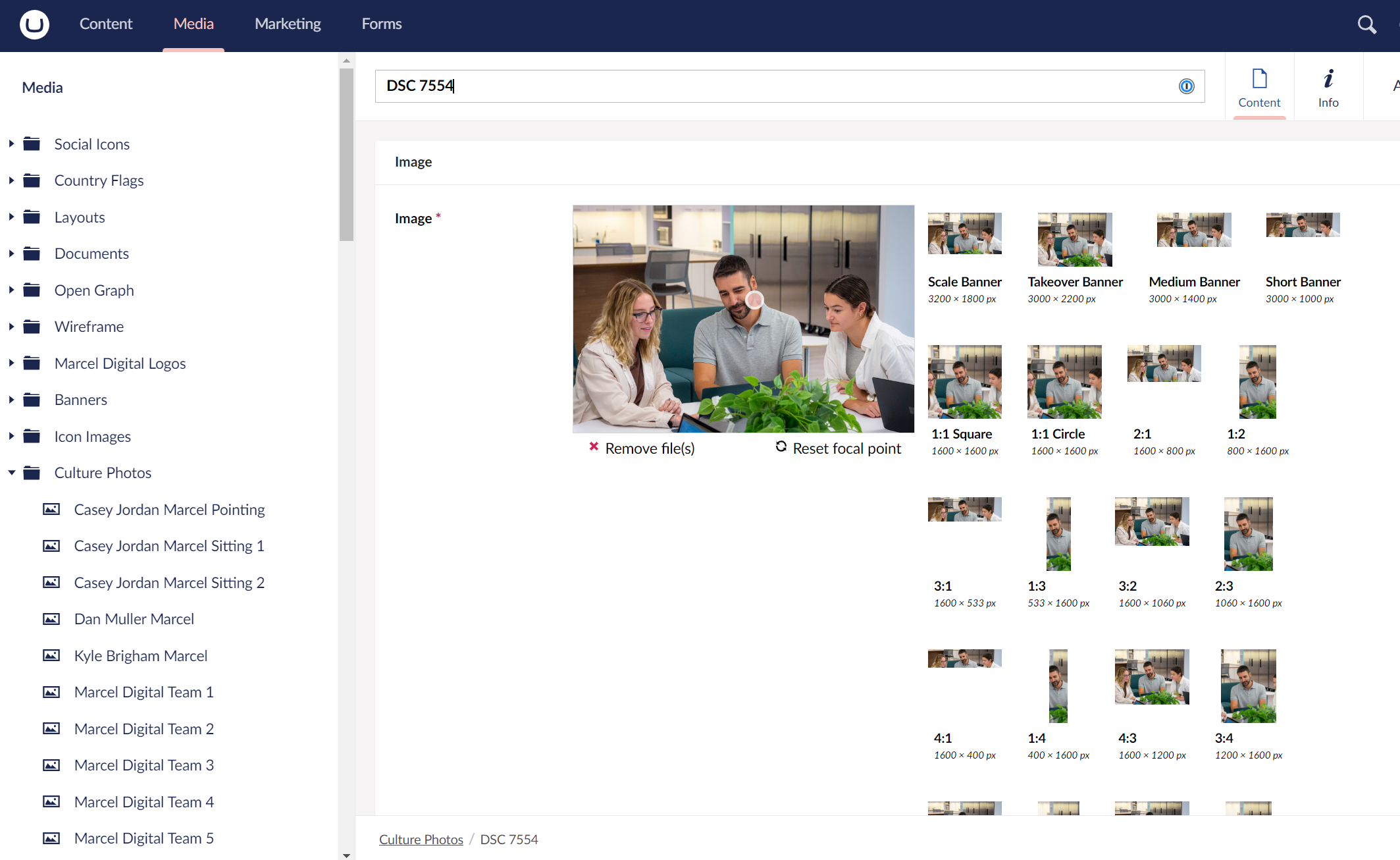Collapse the Culture Photos folder

[x=11, y=473]
